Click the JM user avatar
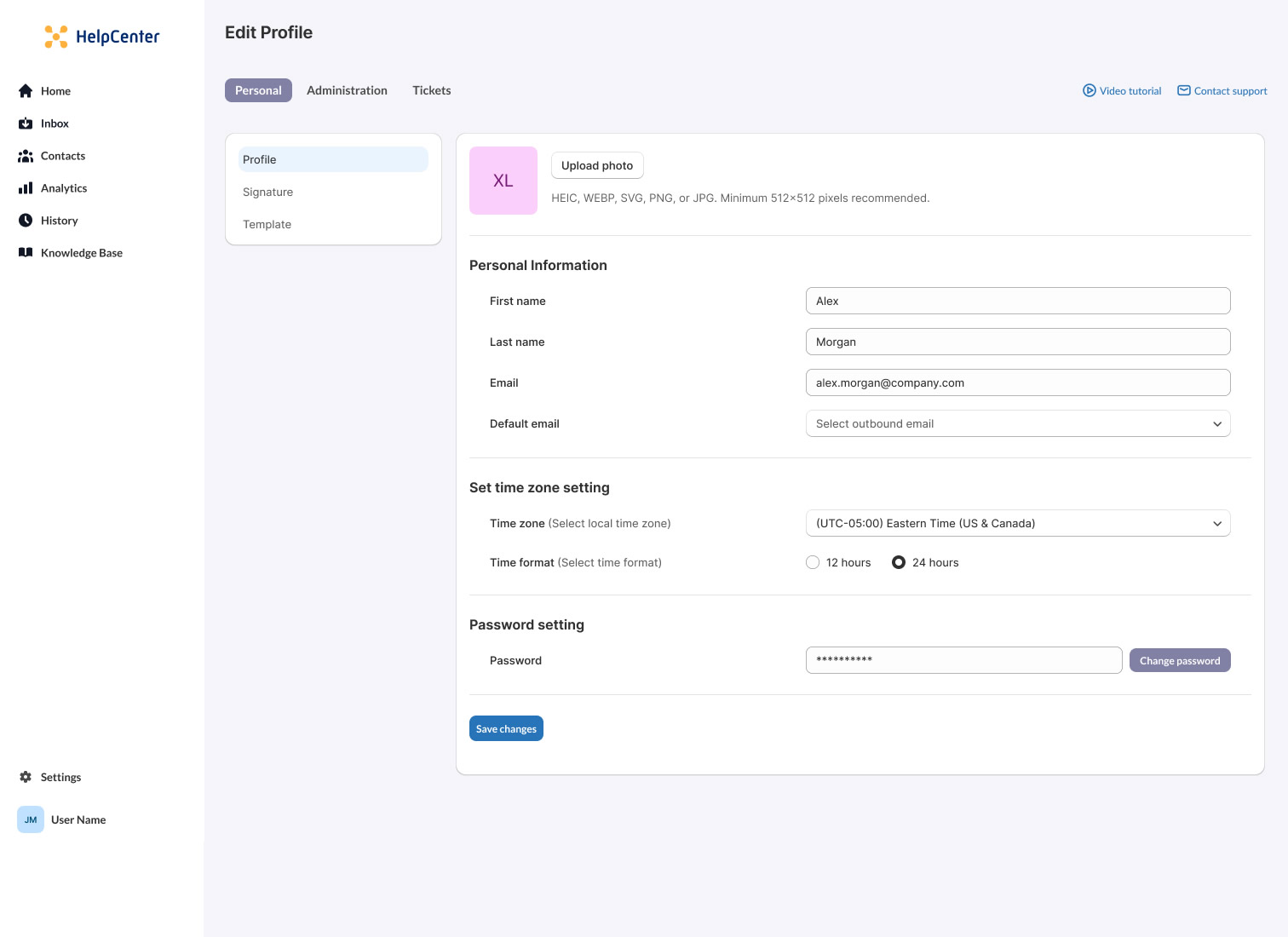The height and width of the screenshot is (937, 1288). (31, 819)
